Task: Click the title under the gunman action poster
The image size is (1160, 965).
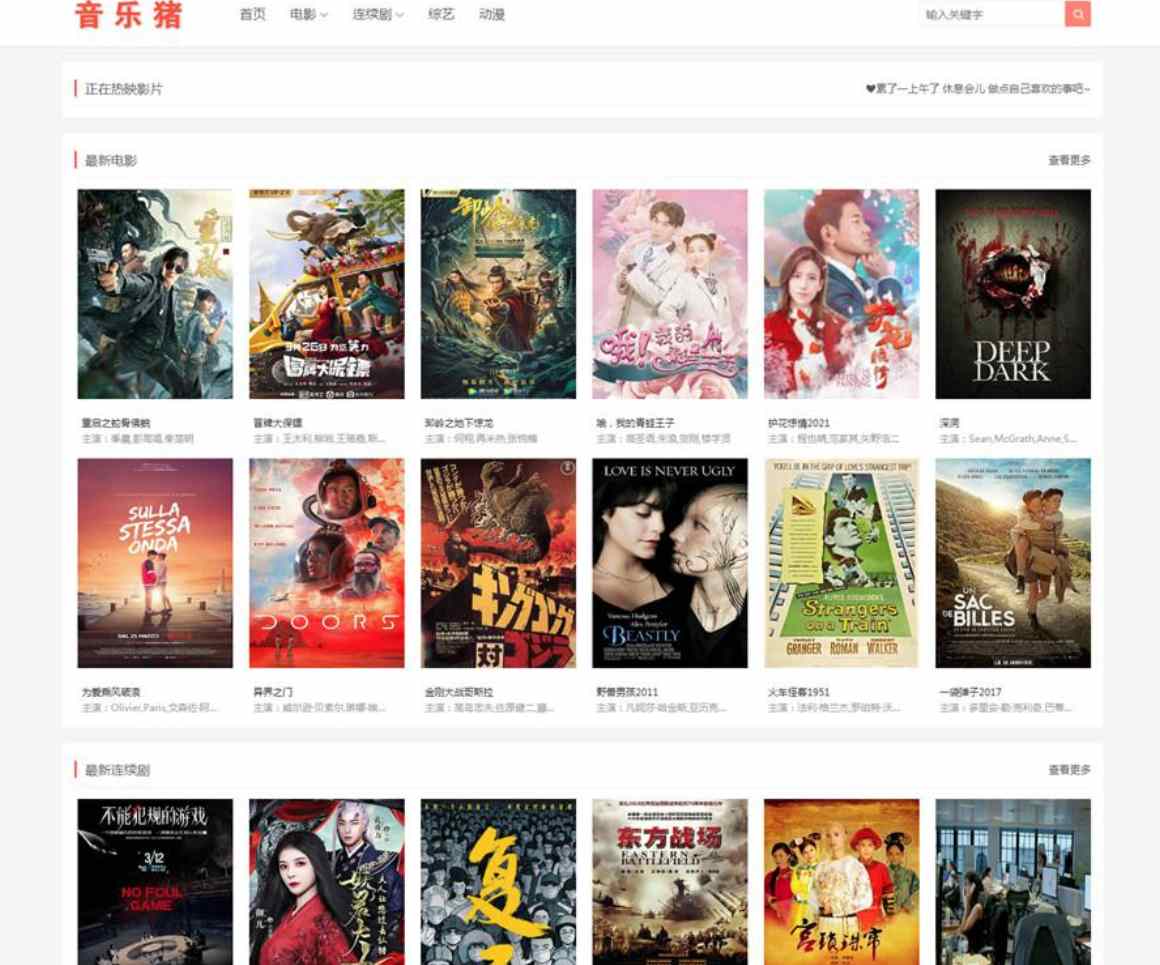Action: click(115, 423)
